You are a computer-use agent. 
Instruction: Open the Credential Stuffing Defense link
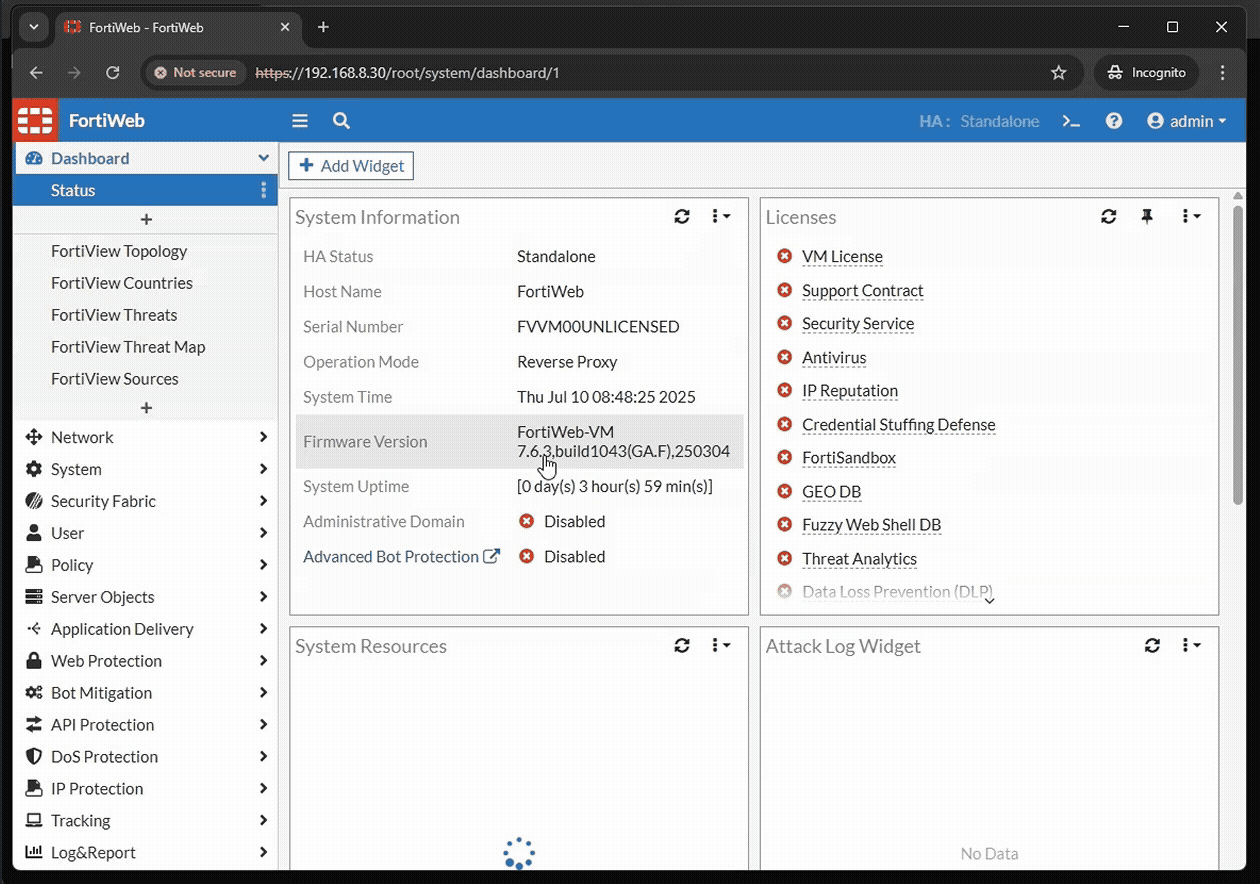tap(898, 424)
